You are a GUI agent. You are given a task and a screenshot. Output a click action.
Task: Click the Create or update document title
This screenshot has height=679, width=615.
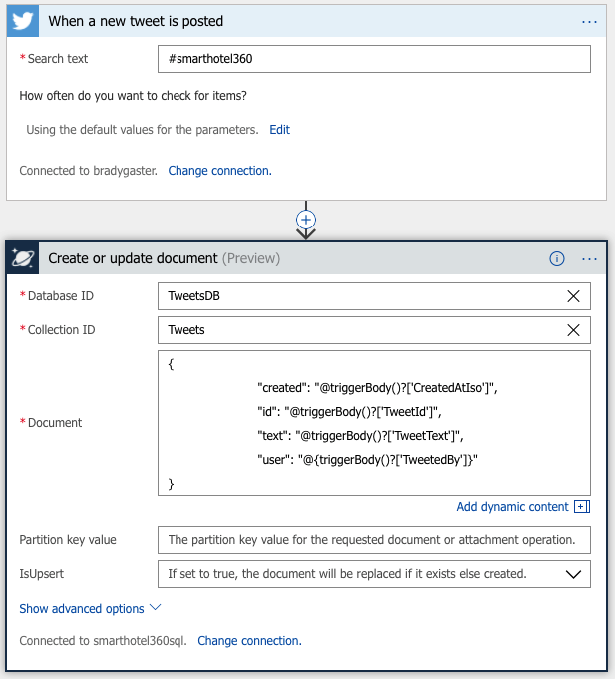pyautogui.click(x=133, y=258)
